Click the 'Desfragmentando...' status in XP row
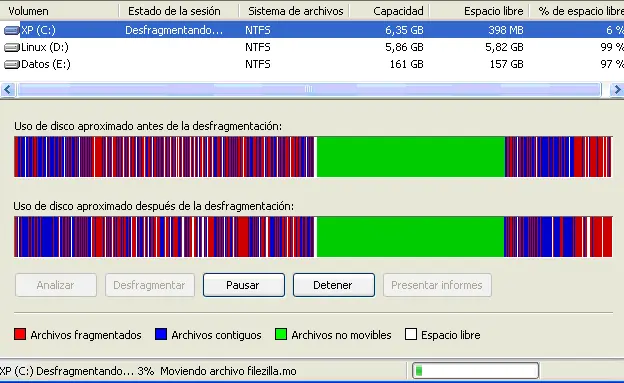Image resolution: width=624 pixels, height=383 pixels. pyautogui.click(x=174, y=30)
